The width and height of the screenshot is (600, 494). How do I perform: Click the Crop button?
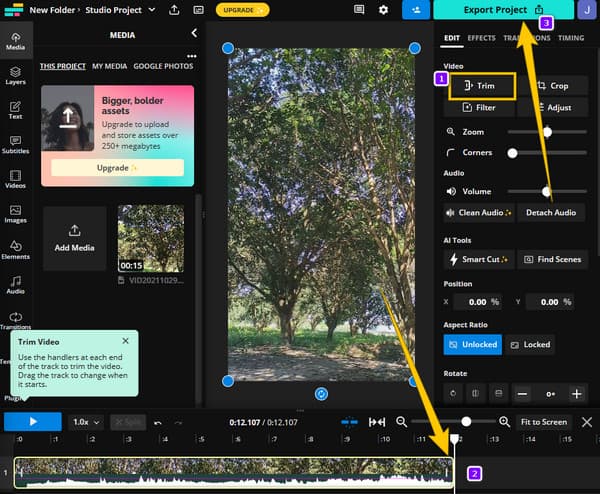(x=553, y=86)
